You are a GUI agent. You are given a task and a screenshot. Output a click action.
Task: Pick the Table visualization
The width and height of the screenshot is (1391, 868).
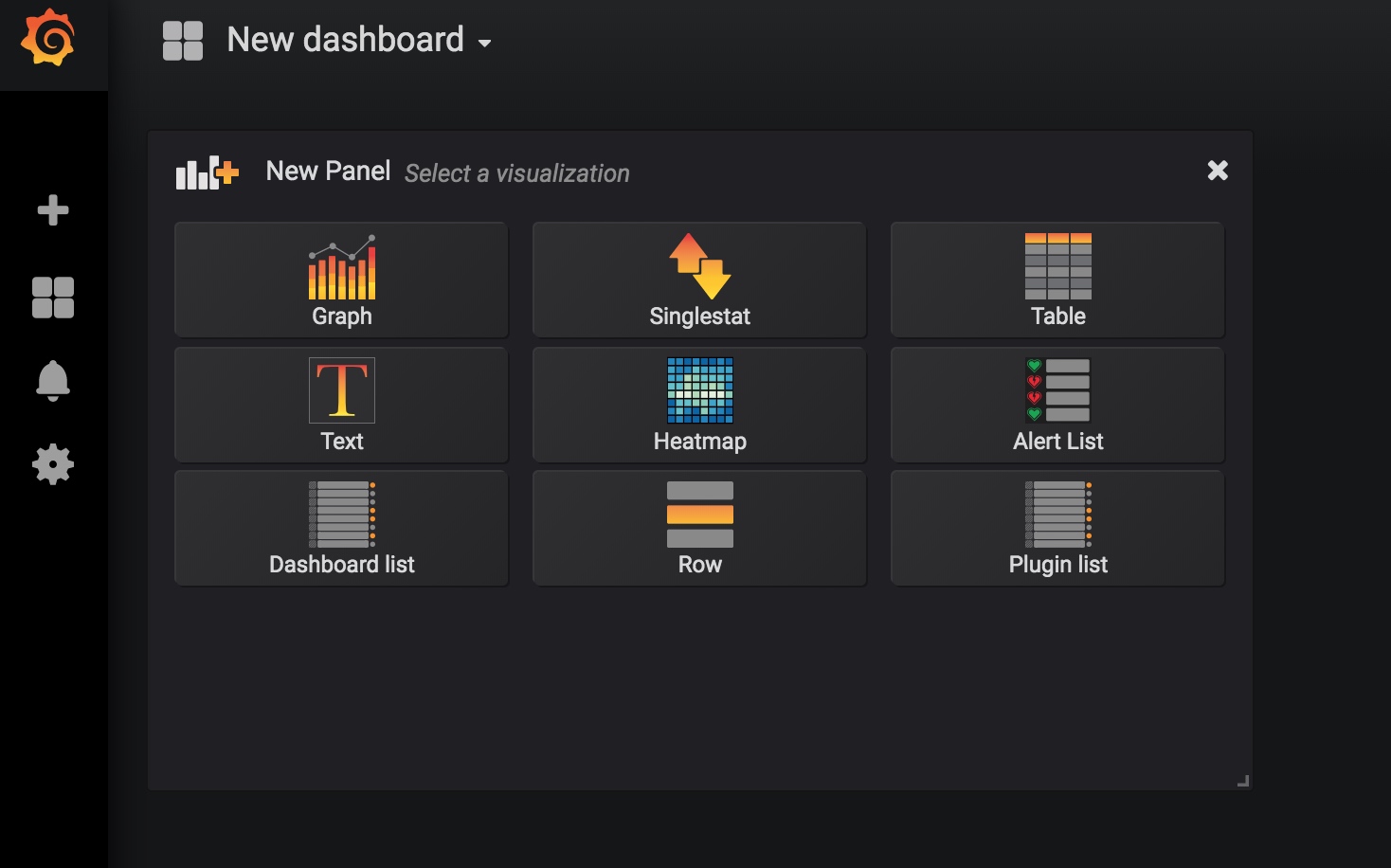1057,280
